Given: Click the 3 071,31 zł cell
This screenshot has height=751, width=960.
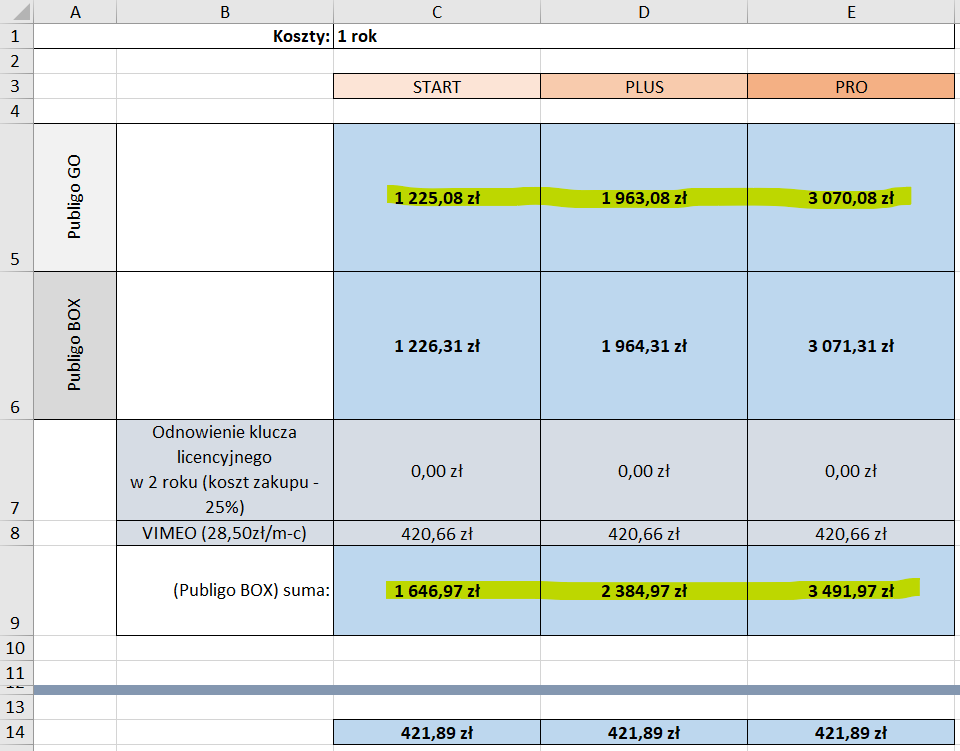Looking at the screenshot, I should tap(851, 346).
